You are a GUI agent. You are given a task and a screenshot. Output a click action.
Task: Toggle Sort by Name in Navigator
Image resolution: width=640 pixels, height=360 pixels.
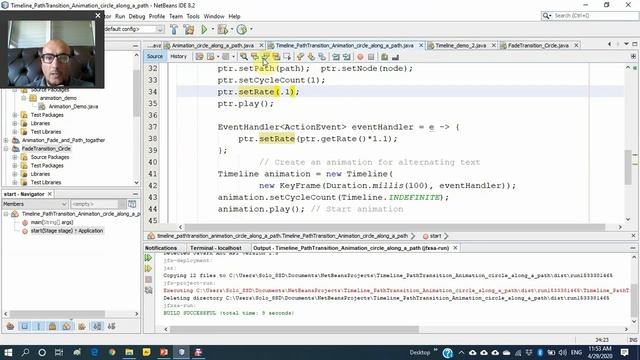(97, 326)
